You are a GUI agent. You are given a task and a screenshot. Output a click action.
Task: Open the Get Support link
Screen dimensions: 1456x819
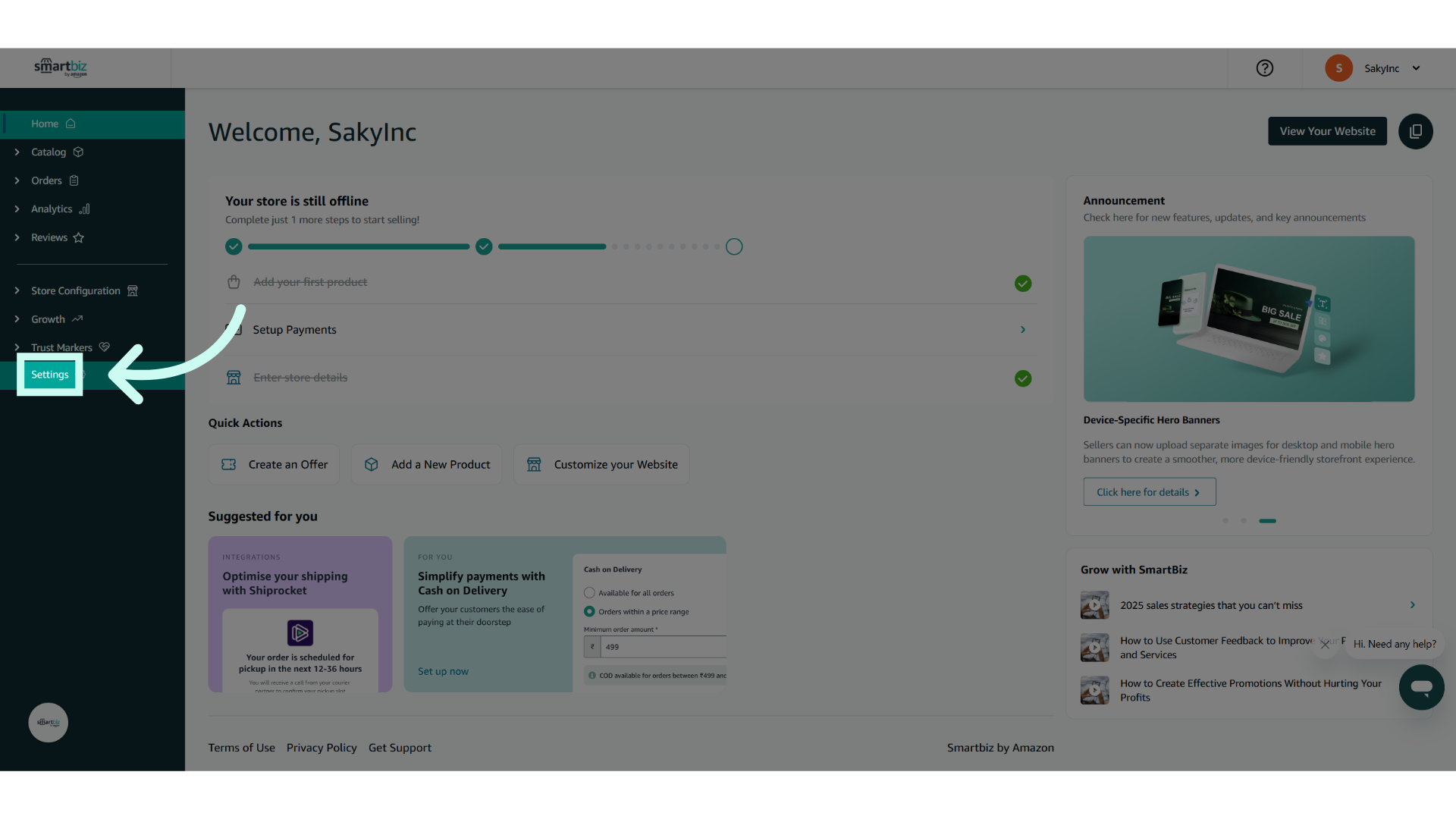(x=400, y=748)
